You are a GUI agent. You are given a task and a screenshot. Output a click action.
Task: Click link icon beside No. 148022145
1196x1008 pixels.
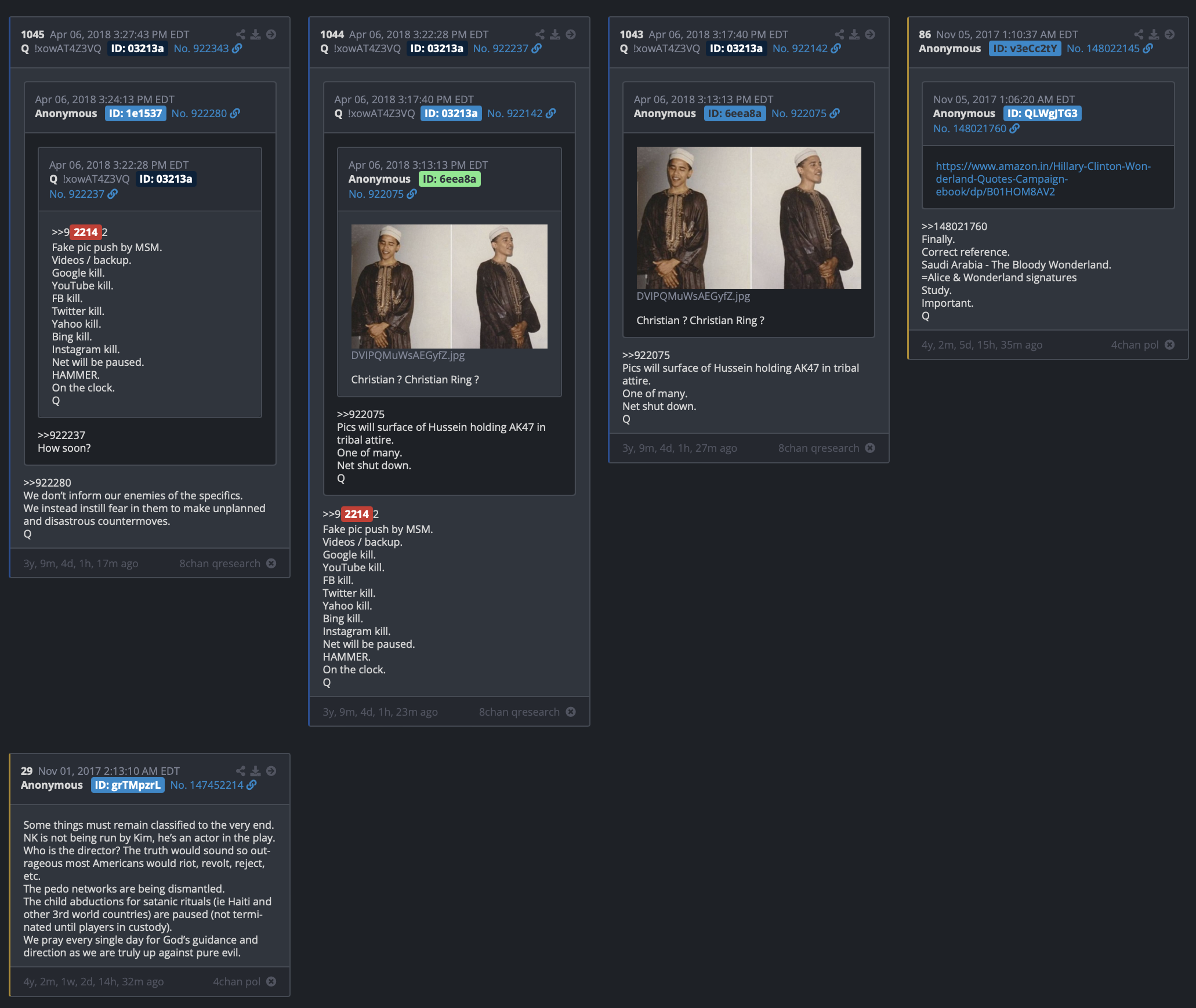coord(1148,48)
